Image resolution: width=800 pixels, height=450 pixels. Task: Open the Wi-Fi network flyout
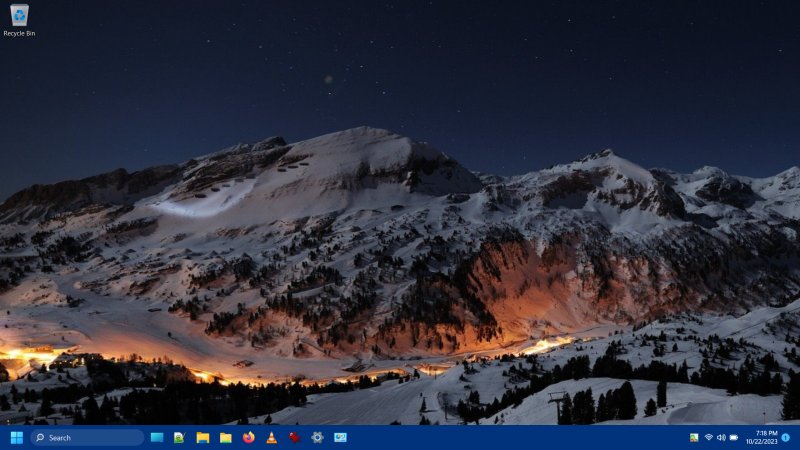click(708, 437)
